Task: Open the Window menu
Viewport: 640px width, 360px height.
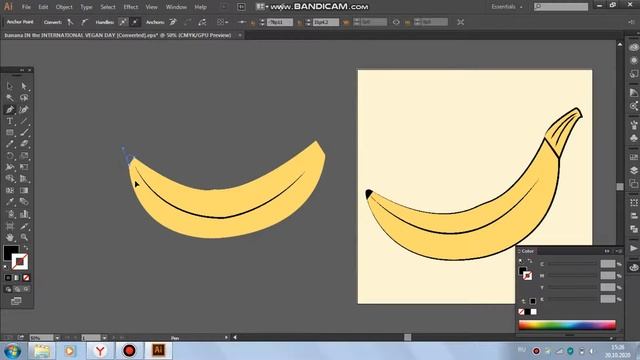Action: point(176,7)
